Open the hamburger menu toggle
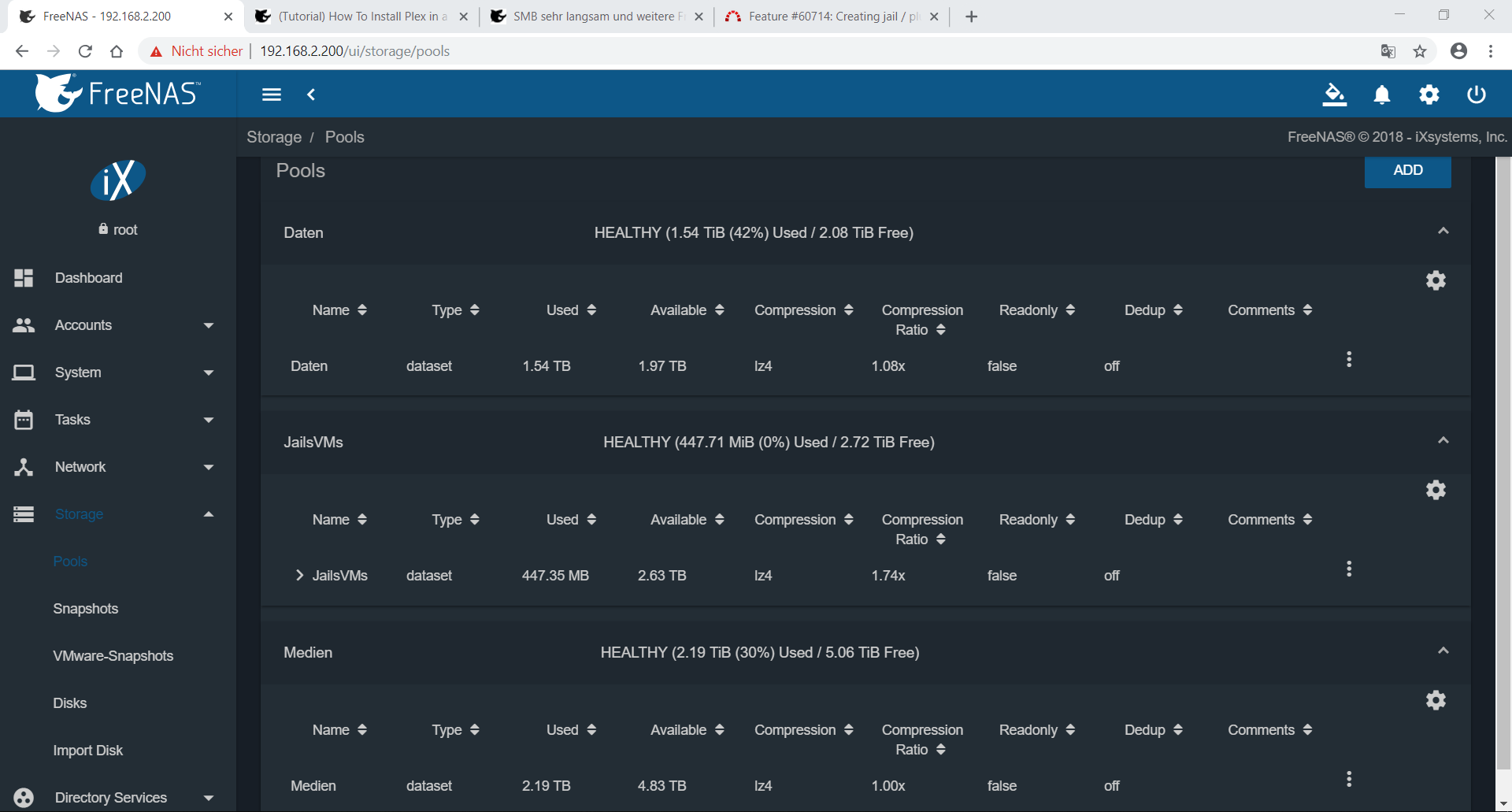 coord(272,95)
